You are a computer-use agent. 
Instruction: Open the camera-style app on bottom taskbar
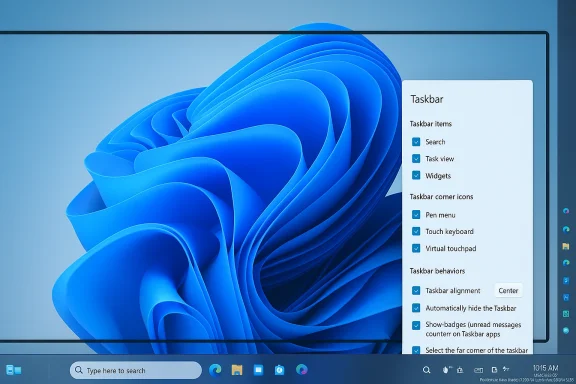coord(280,370)
